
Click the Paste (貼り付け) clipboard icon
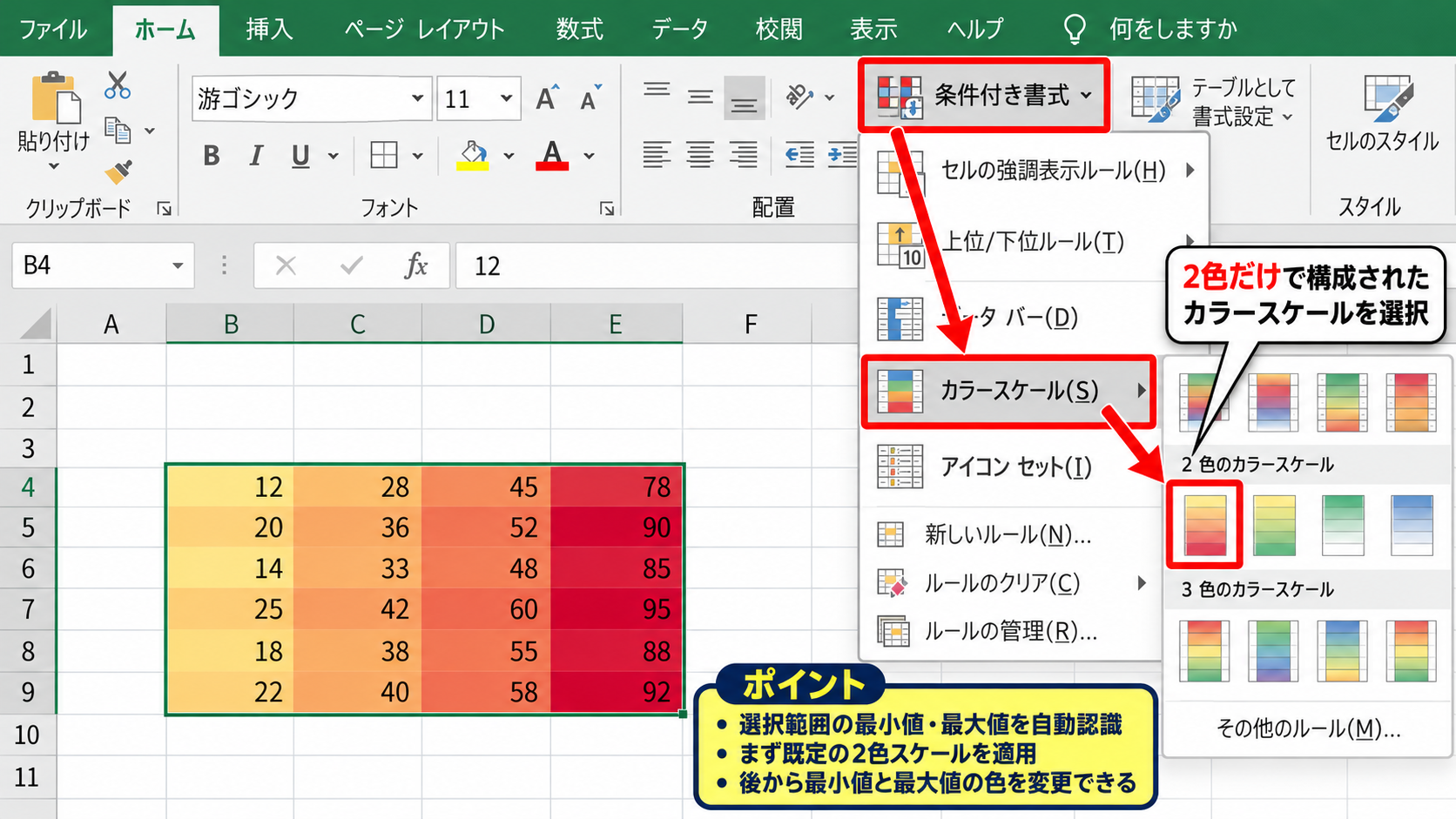(x=55, y=97)
